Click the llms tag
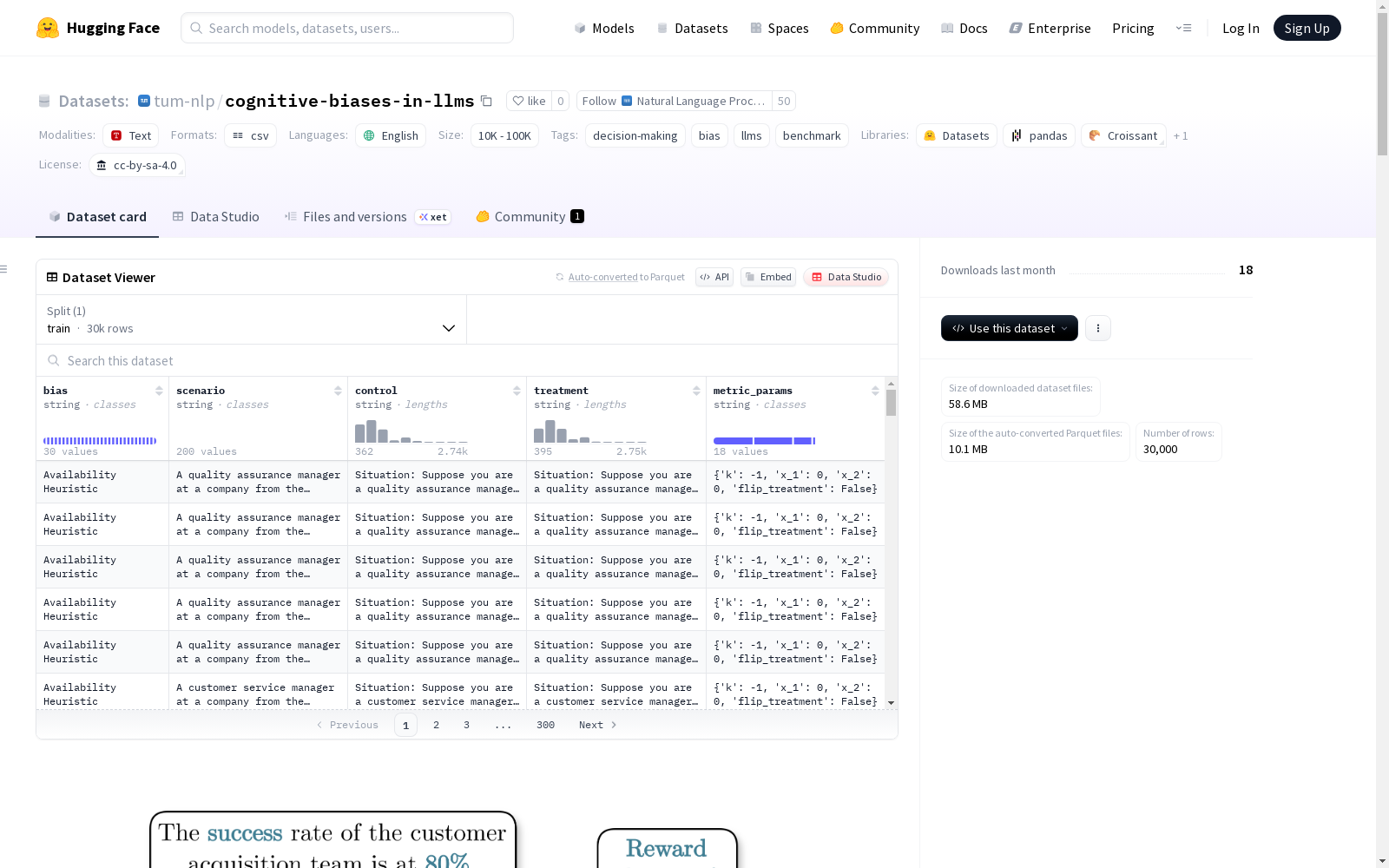1389x868 pixels. tap(752, 135)
